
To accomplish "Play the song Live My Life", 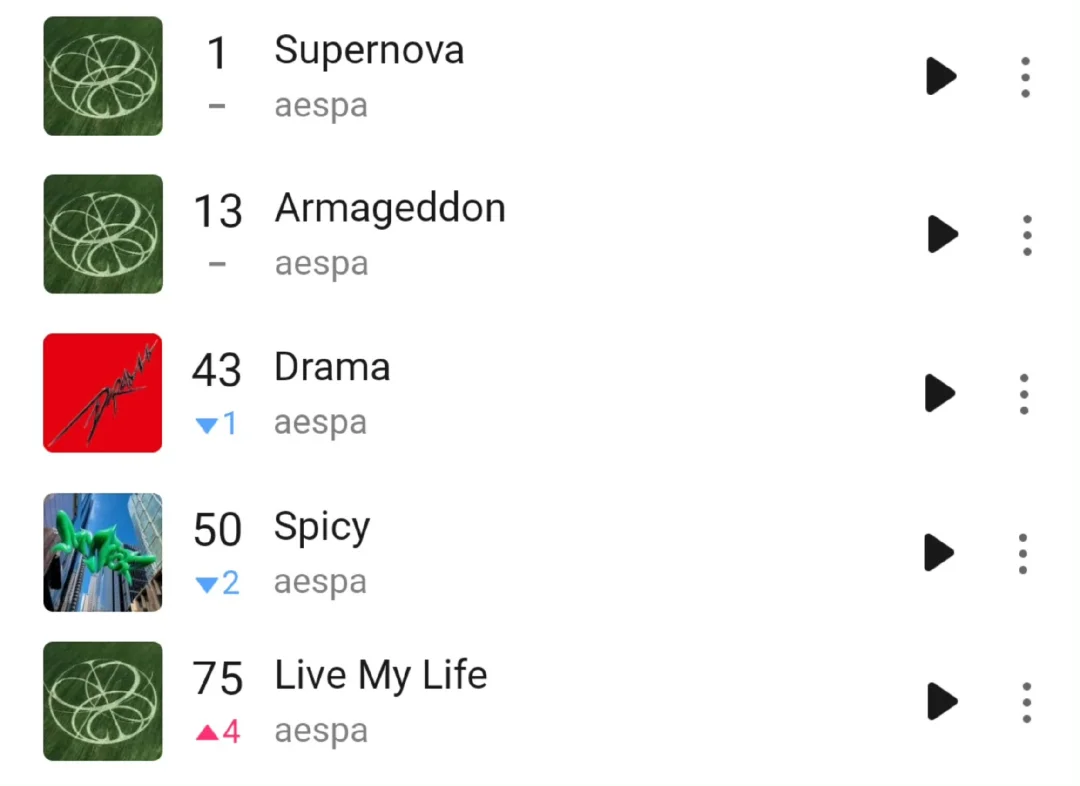I will 942,701.
